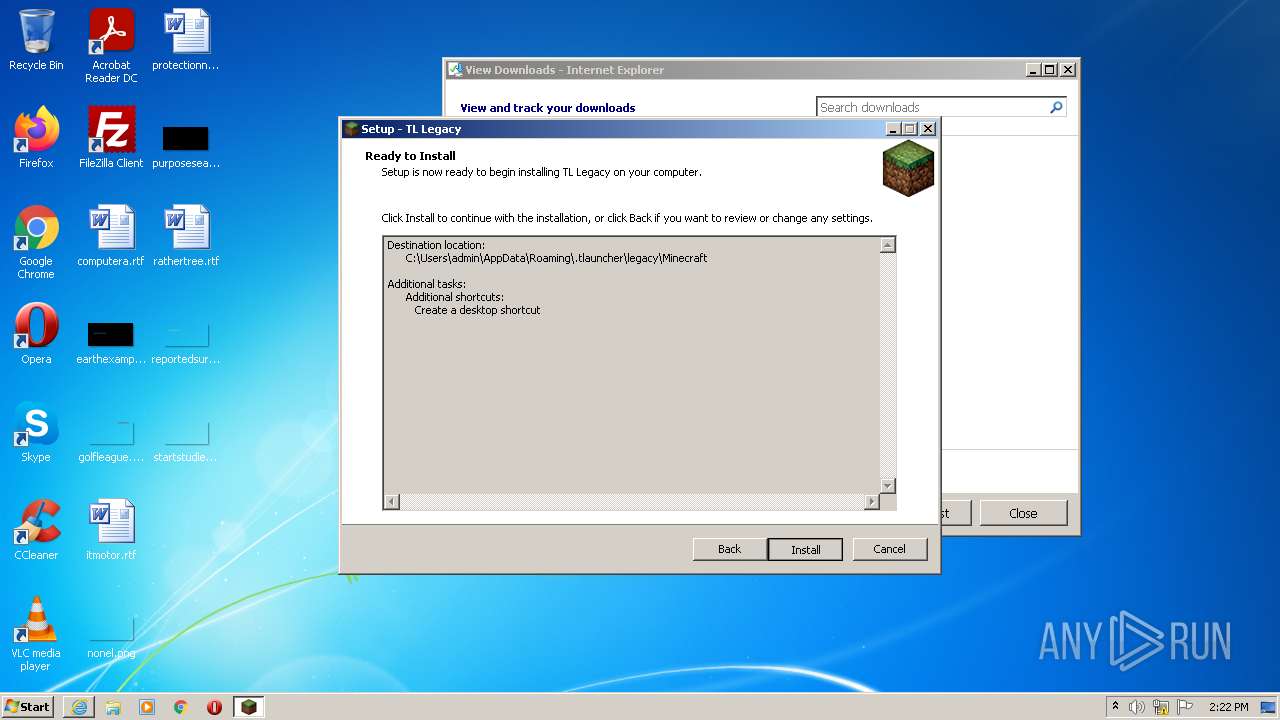The image size is (1280, 720).
Task: Click TL Legacy setup taskbar icon
Action: pos(248,707)
